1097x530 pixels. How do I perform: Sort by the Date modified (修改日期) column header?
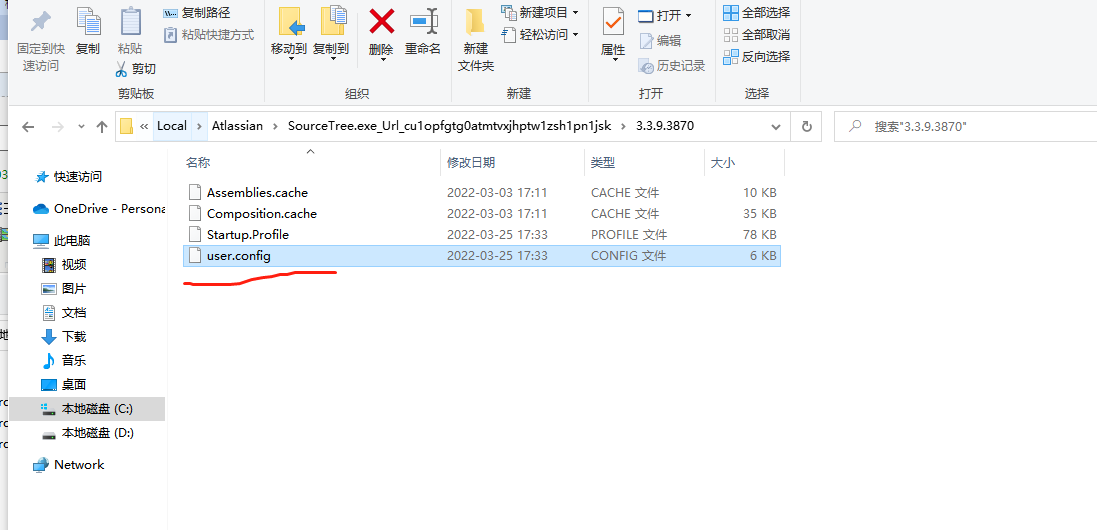pos(471,162)
